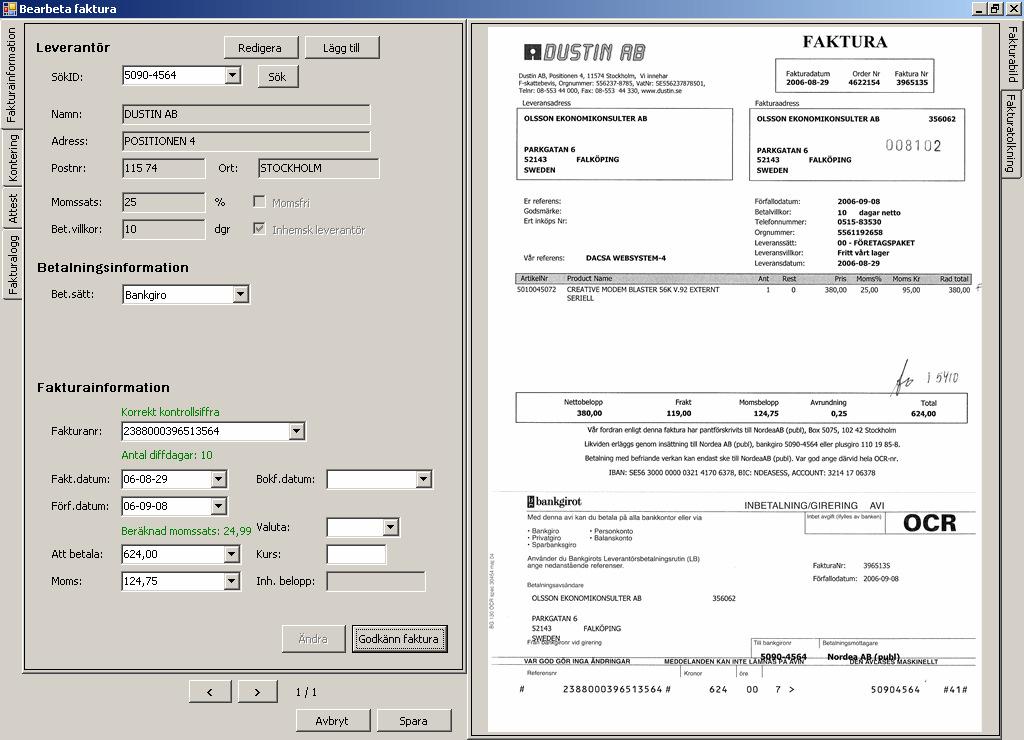The width and height of the screenshot is (1024, 740).
Task: Click the Betalningsinformation heading
Action: [x=113, y=268]
